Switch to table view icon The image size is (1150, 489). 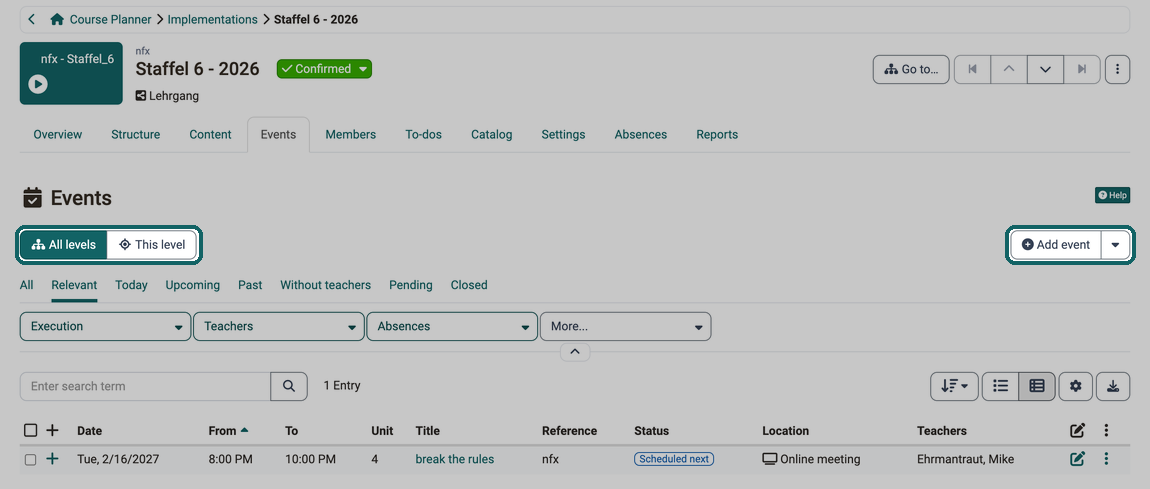(1037, 386)
